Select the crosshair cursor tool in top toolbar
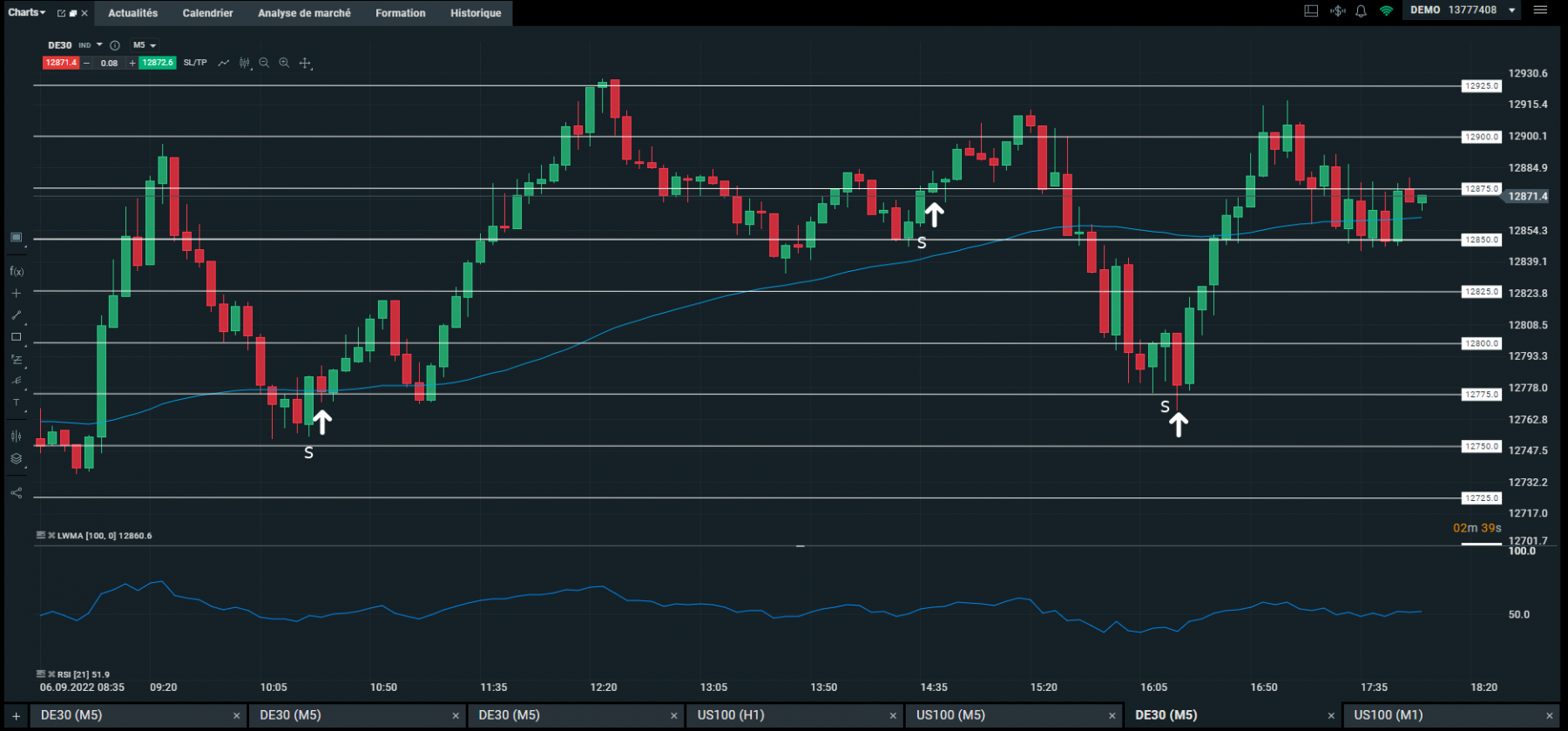The height and width of the screenshot is (731, 1568). coord(305,63)
